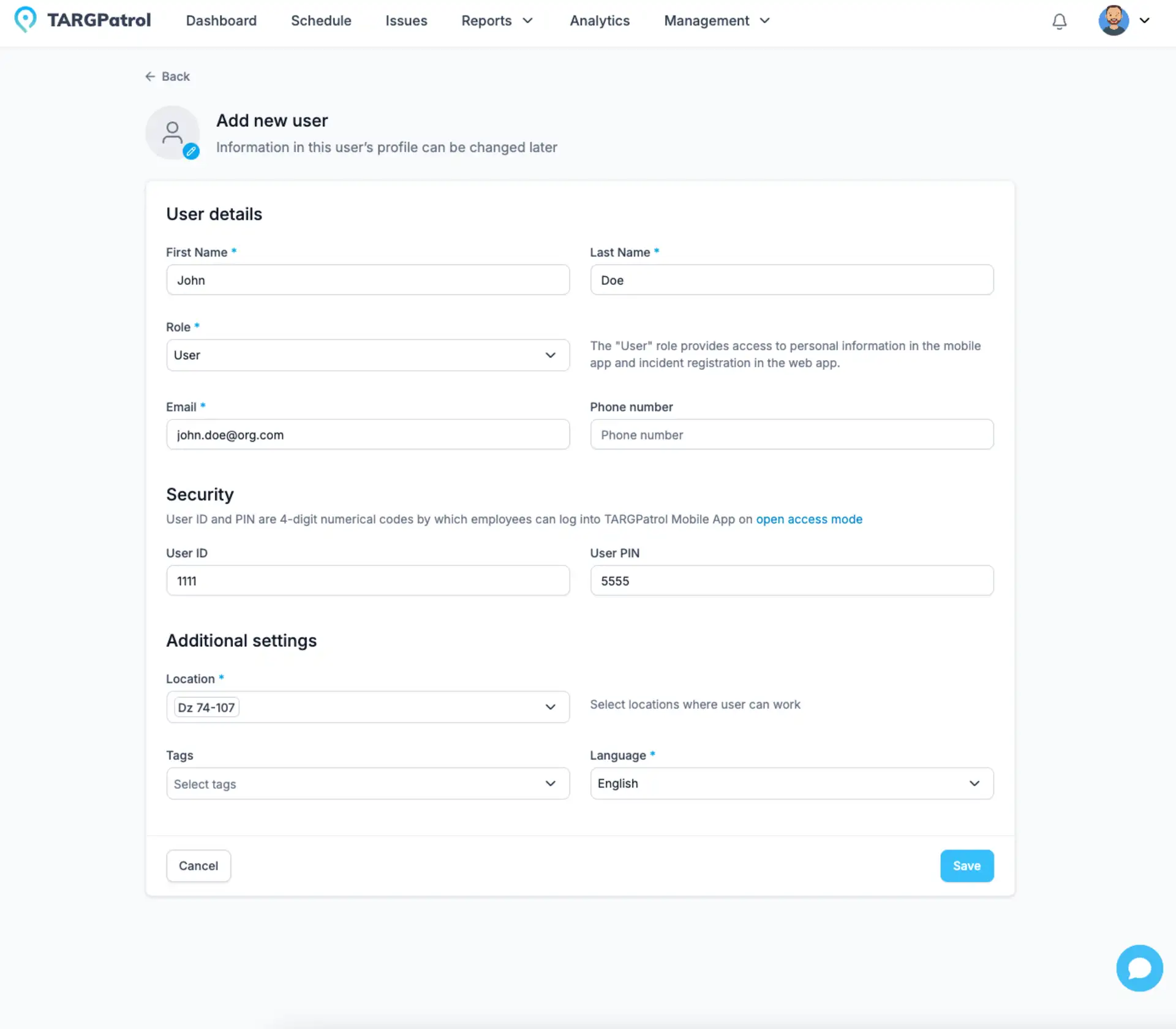
Task: Open the open access mode link
Action: [809, 519]
